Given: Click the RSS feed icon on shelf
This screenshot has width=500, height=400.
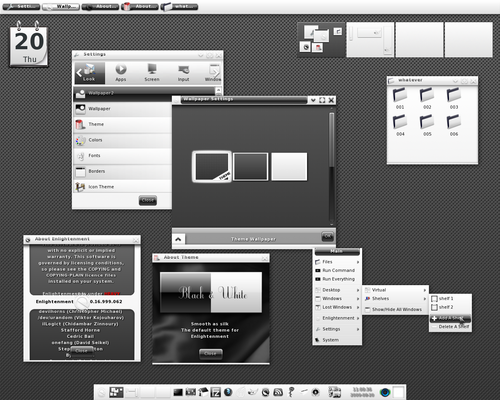Looking at the screenshot, I should 278,392.
